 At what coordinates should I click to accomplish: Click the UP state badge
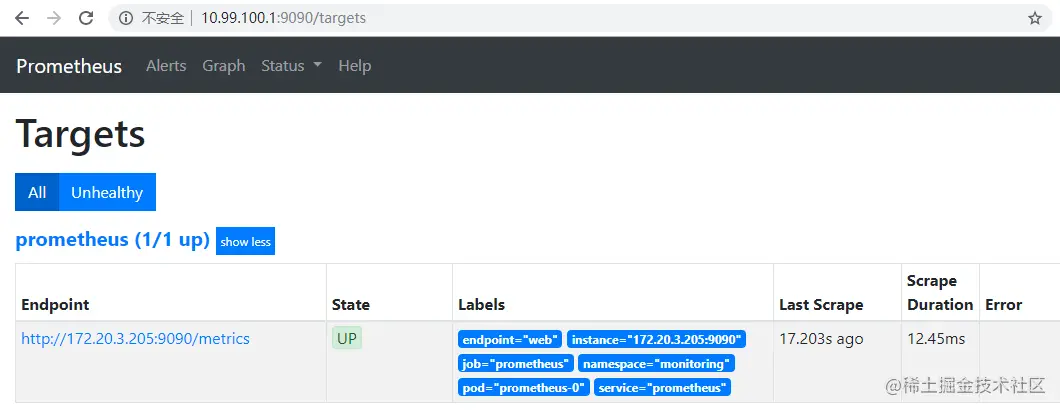pos(347,339)
